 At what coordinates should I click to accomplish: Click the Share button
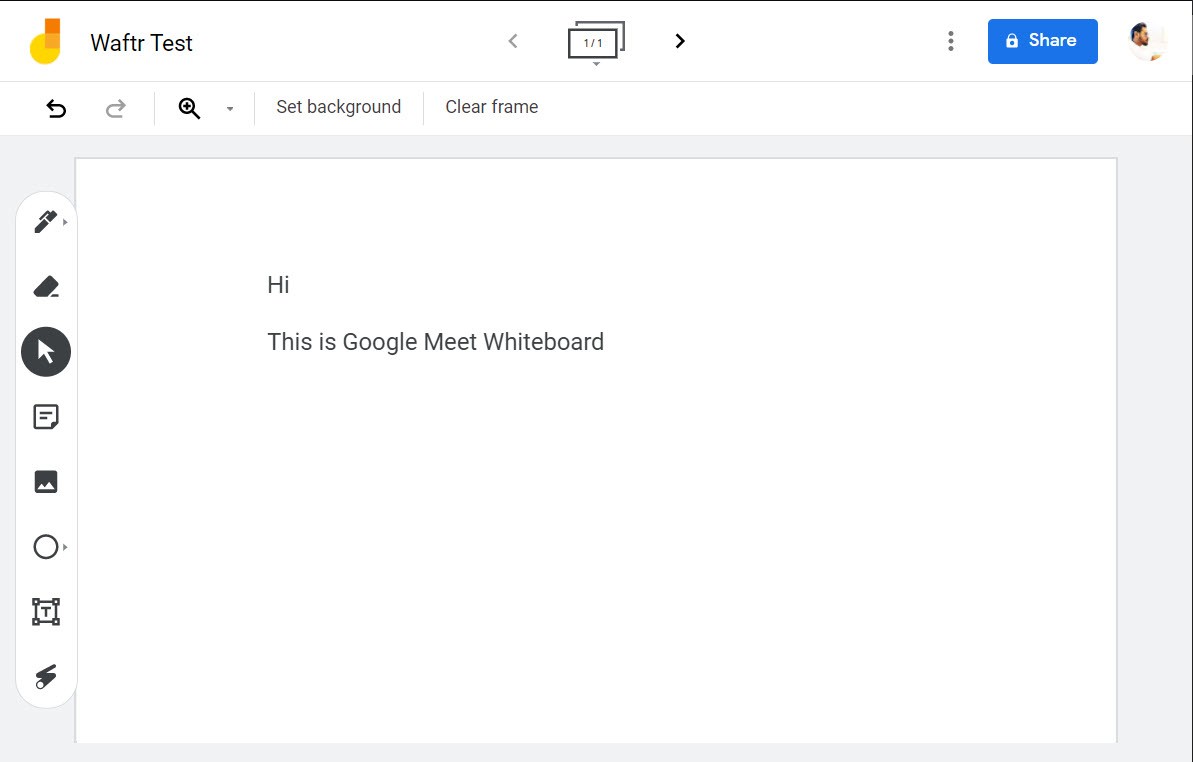(1042, 41)
